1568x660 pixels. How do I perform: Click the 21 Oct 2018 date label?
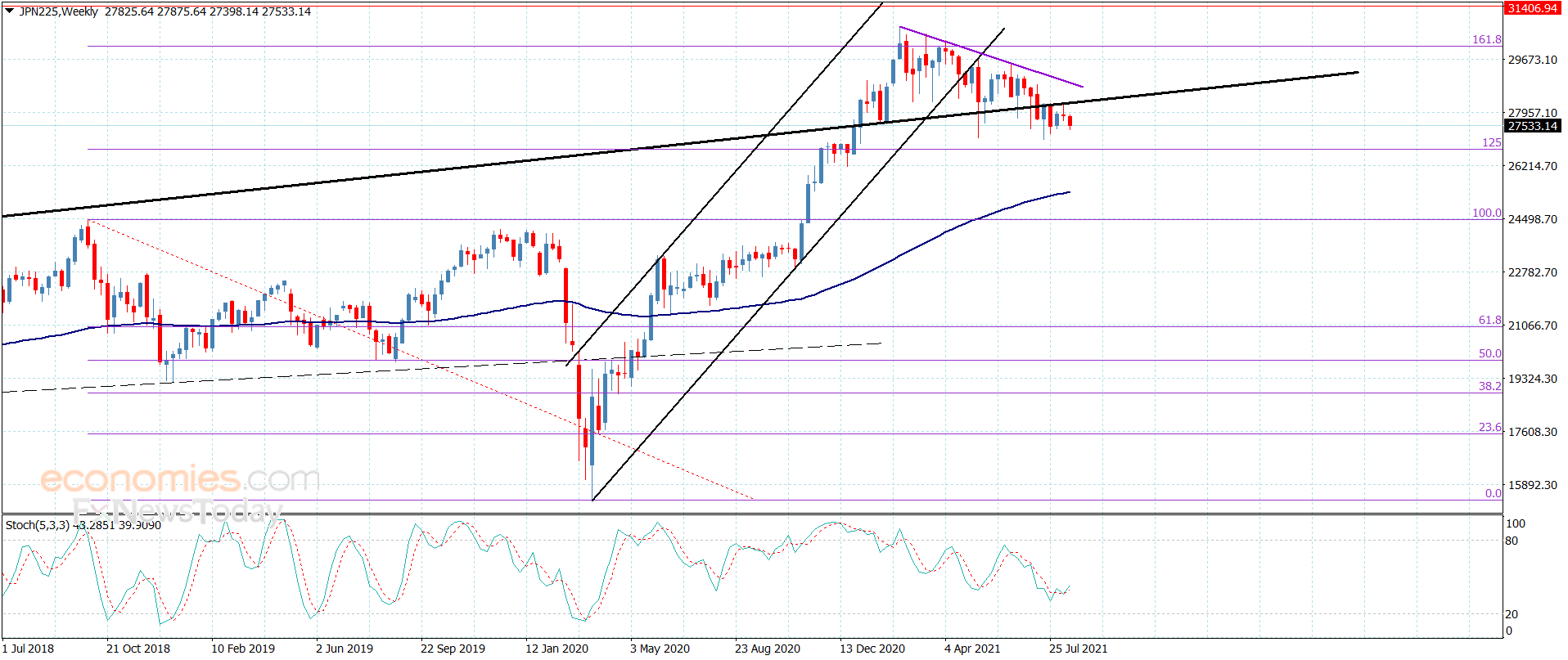(138, 649)
